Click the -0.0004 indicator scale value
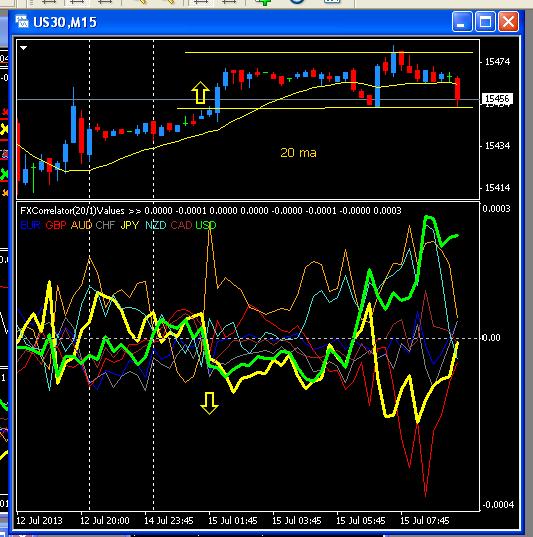The image size is (533, 537). tap(498, 504)
